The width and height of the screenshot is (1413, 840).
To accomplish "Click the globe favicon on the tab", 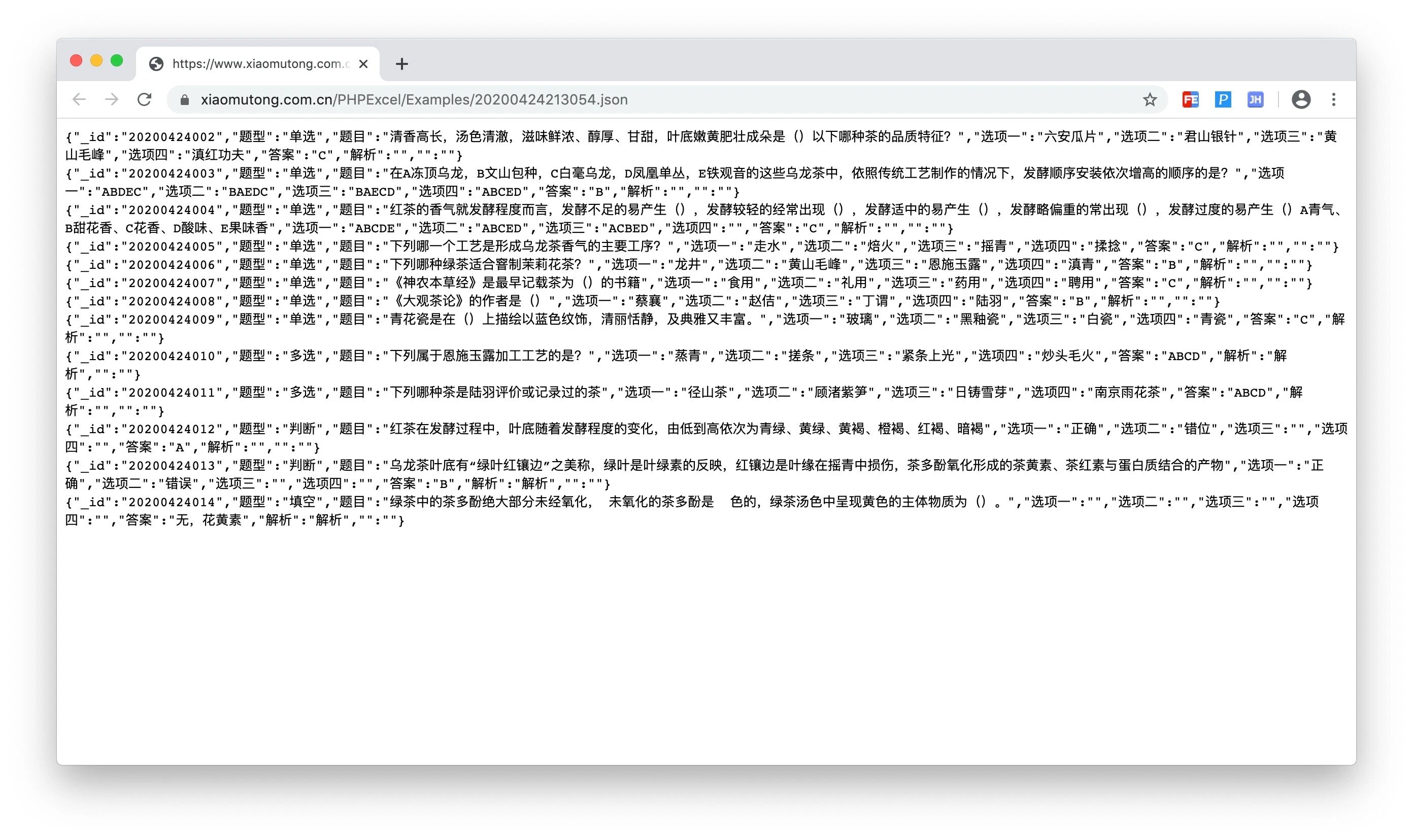I will [156, 64].
